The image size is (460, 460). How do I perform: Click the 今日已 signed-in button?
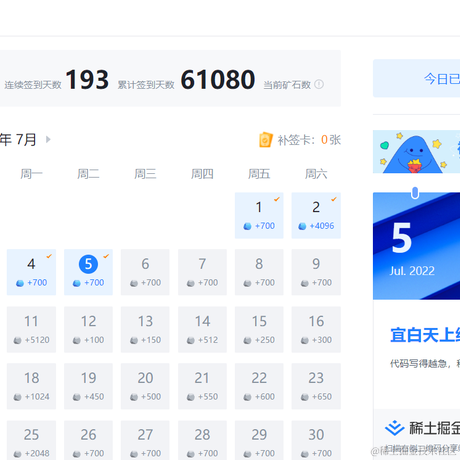pos(417,79)
